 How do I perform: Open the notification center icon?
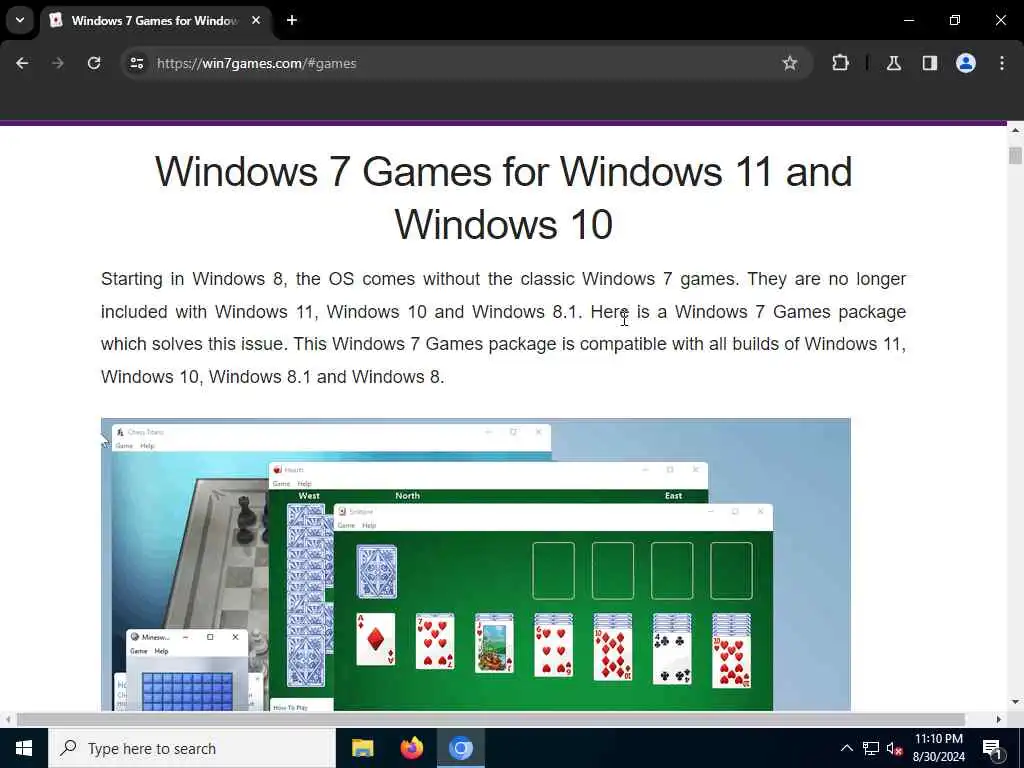pos(992,748)
